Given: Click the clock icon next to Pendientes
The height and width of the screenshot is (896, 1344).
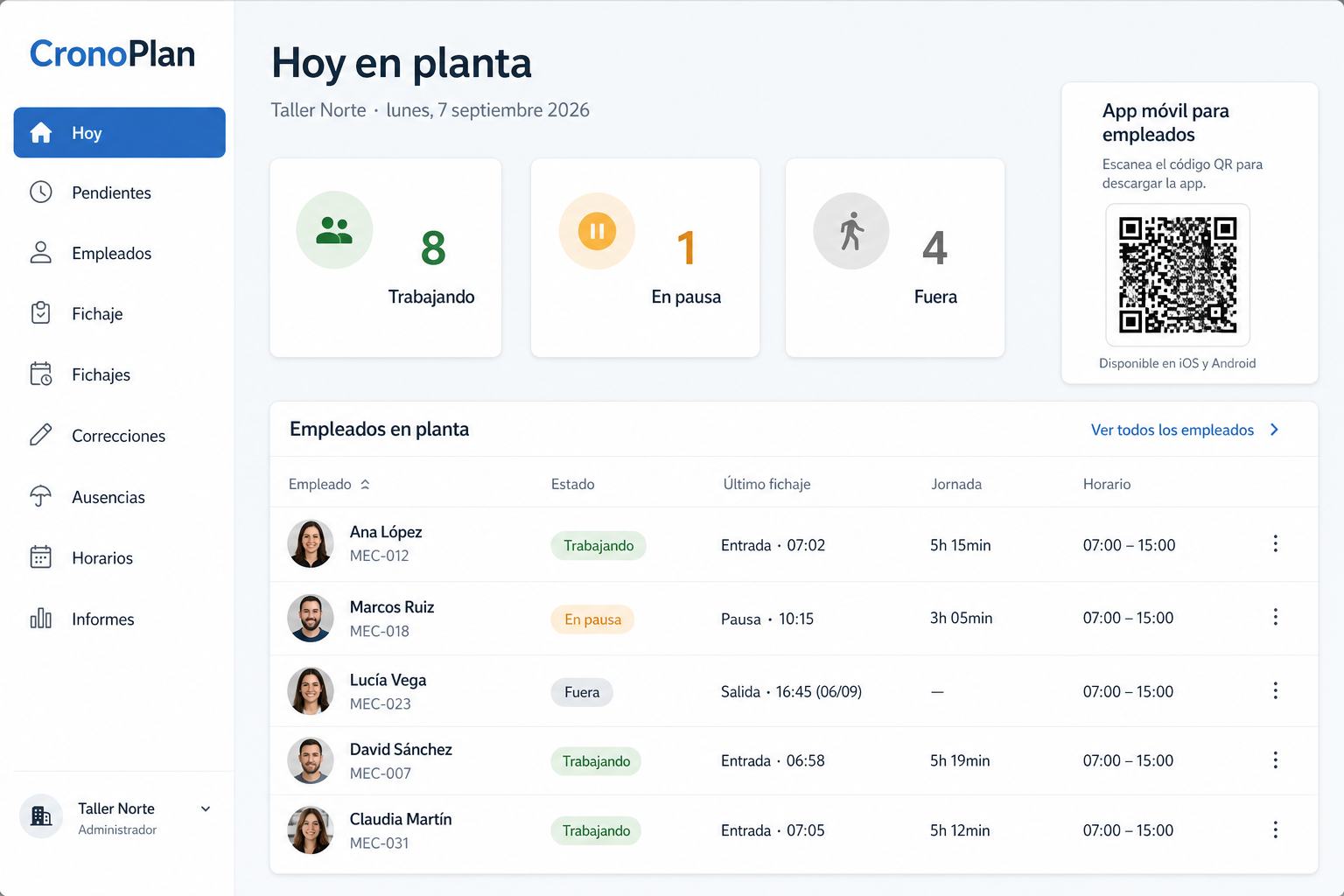Looking at the screenshot, I should 41,192.
